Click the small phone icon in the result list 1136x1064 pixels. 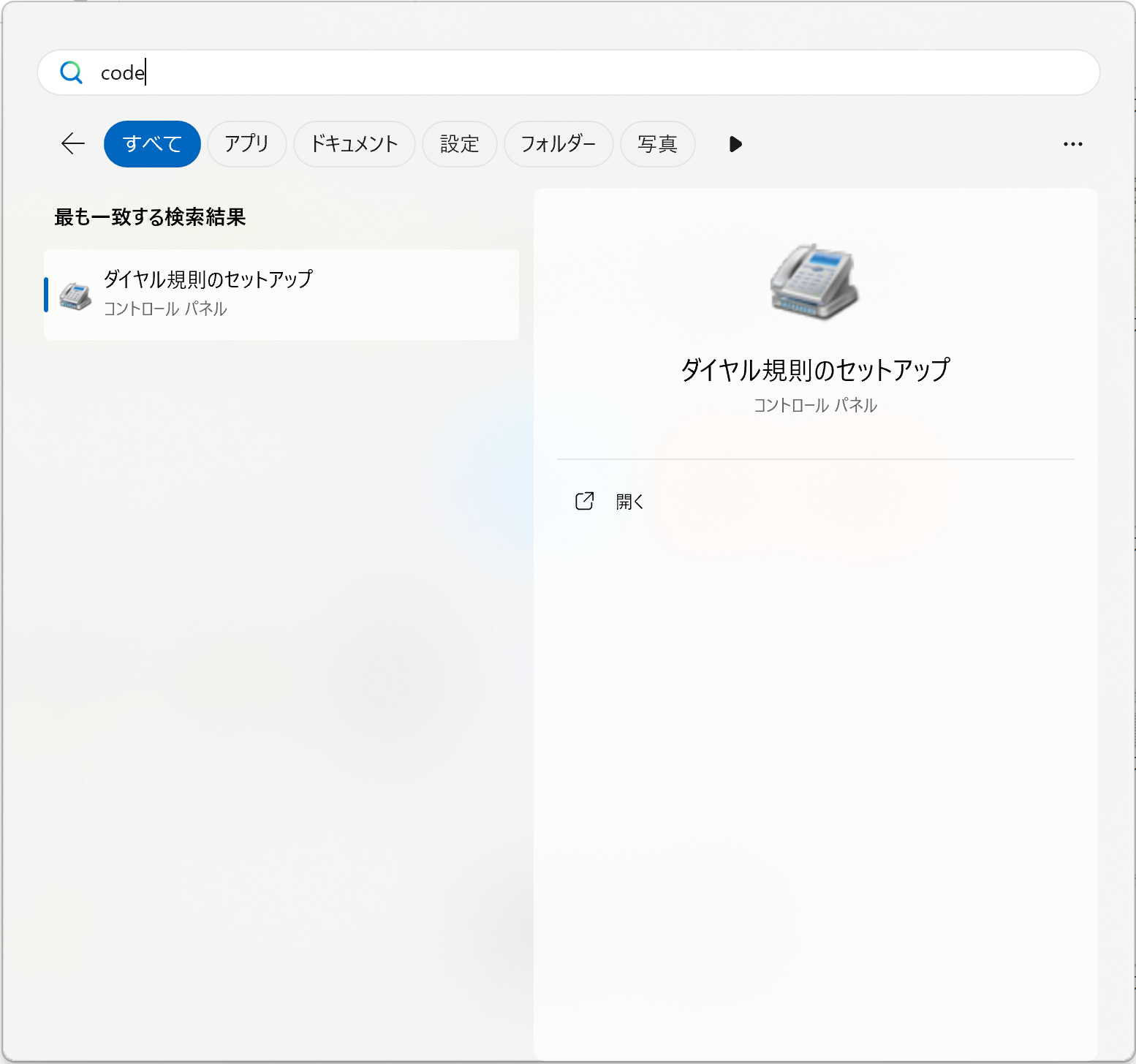75,295
